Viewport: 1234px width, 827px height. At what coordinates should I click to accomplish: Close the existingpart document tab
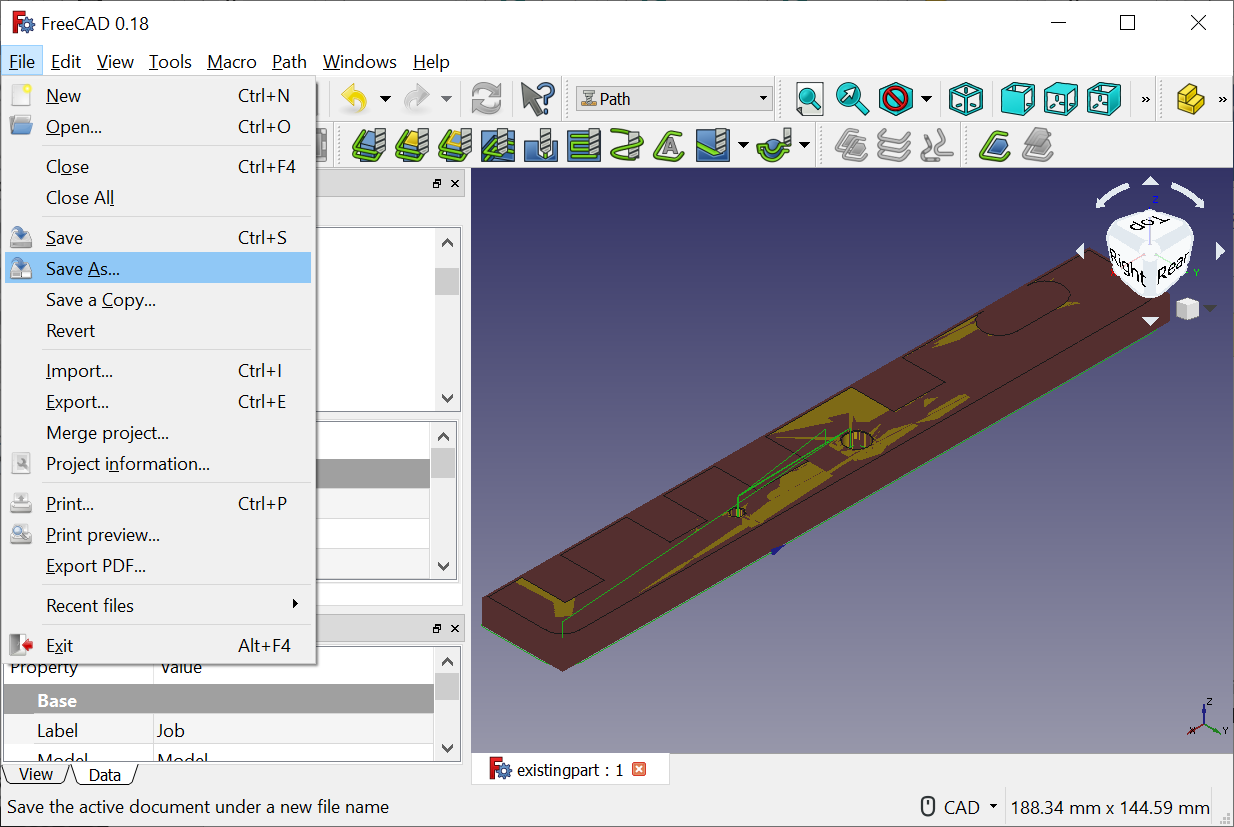click(640, 769)
